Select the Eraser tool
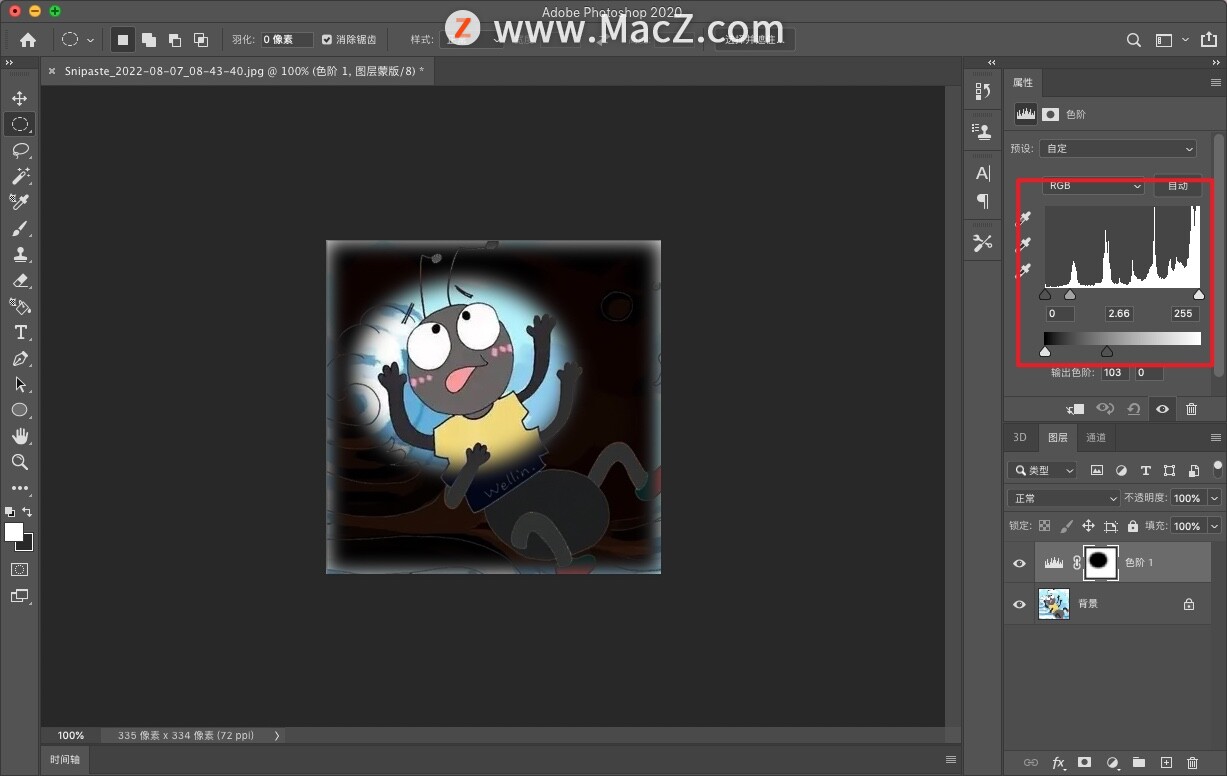The width and height of the screenshot is (1227, 776). (20, 280)
